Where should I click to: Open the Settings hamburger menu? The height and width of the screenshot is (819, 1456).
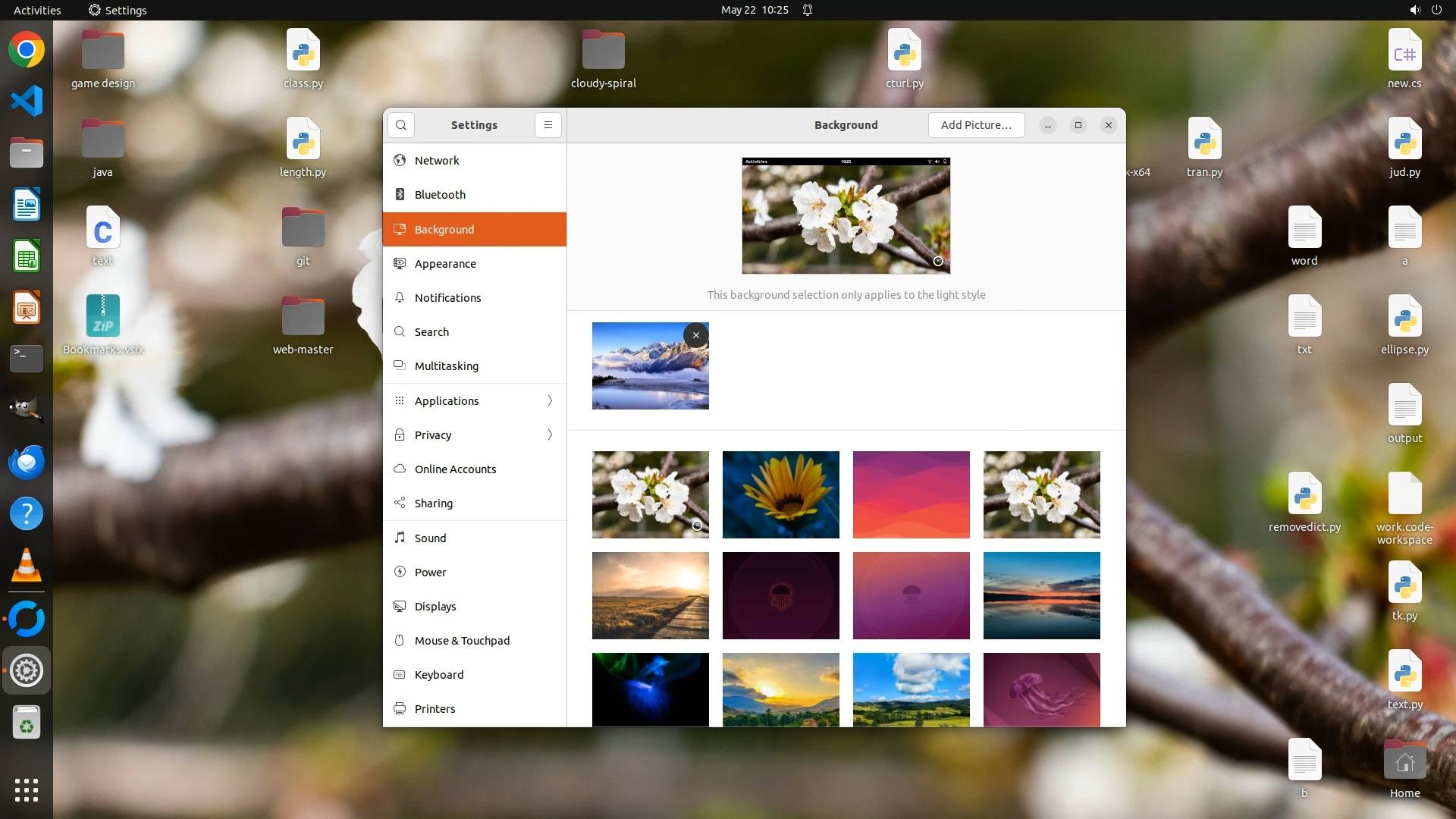point(548,125)
